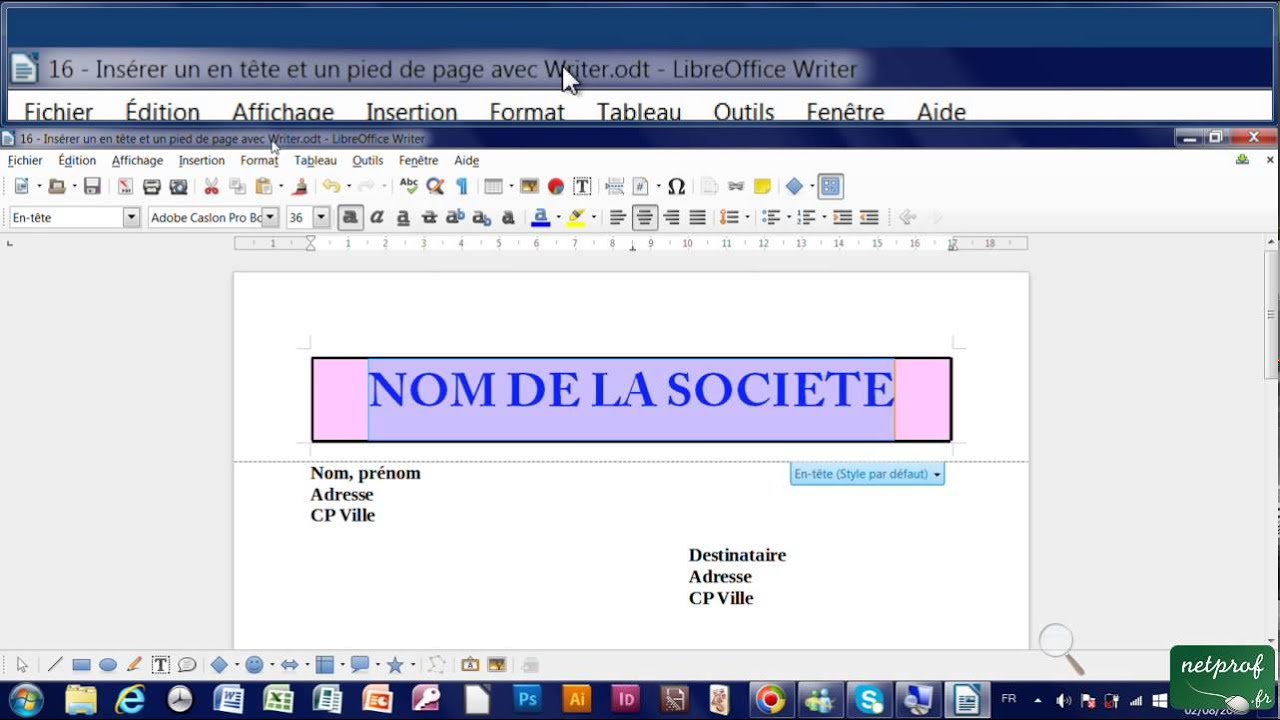Insert a basic shape with the blue diamond icon
This screenshot has height=720, width=1280.
[x=794, y=186]
